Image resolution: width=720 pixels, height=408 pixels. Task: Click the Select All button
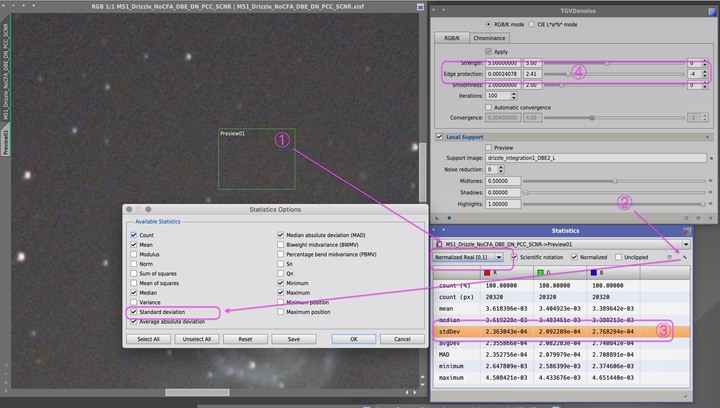[x=148, y=339]
